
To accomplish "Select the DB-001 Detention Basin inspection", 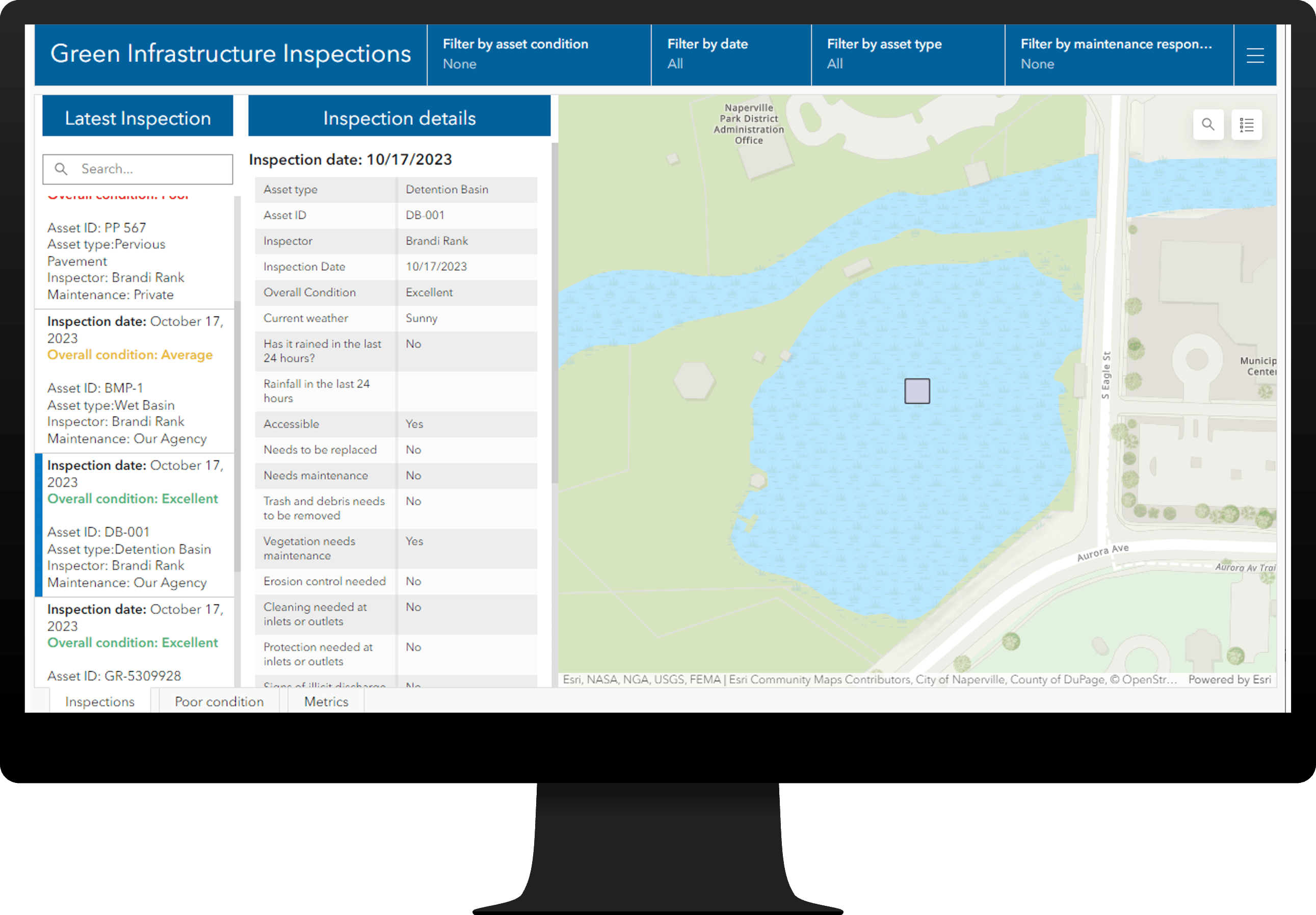I will 135,525.
